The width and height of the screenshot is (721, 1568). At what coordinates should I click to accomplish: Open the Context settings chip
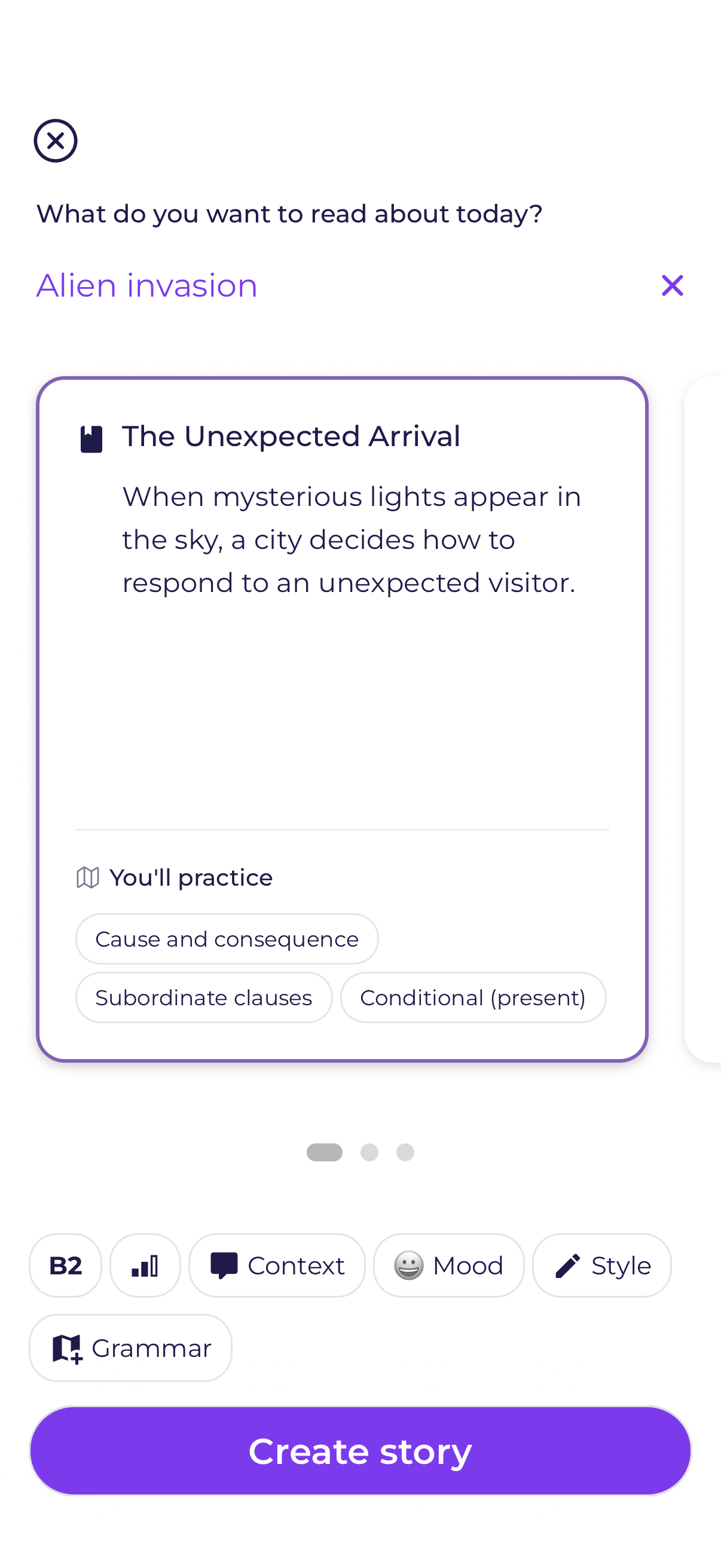[x=277, y=1265]
